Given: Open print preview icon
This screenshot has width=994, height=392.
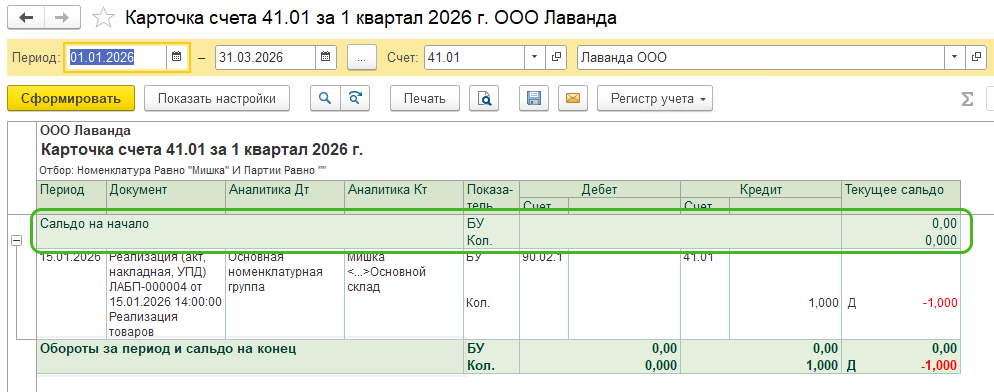Looking at the screenshot, I should (x=484, y=98).
